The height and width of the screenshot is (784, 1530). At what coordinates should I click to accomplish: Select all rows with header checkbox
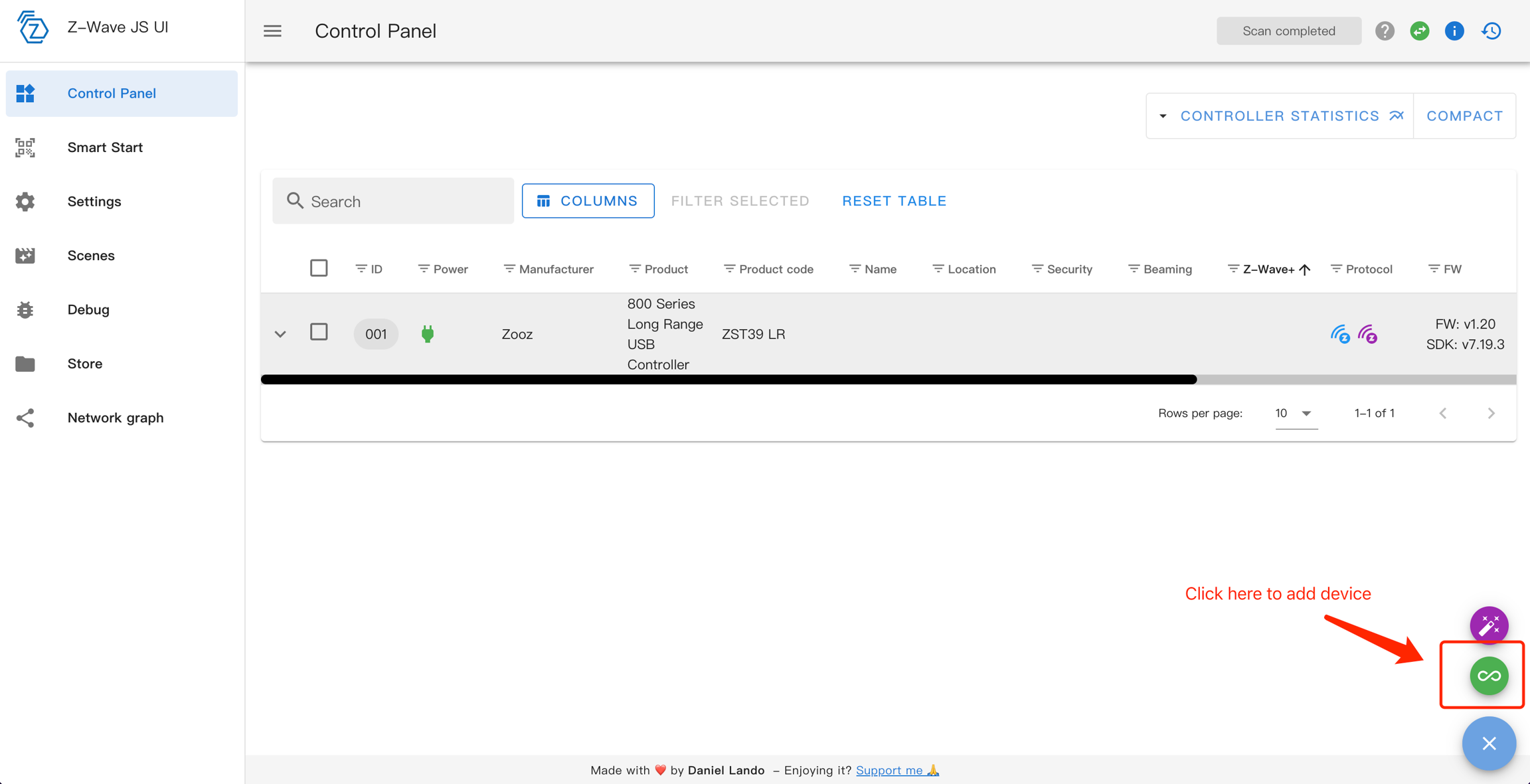coord(319,268)
